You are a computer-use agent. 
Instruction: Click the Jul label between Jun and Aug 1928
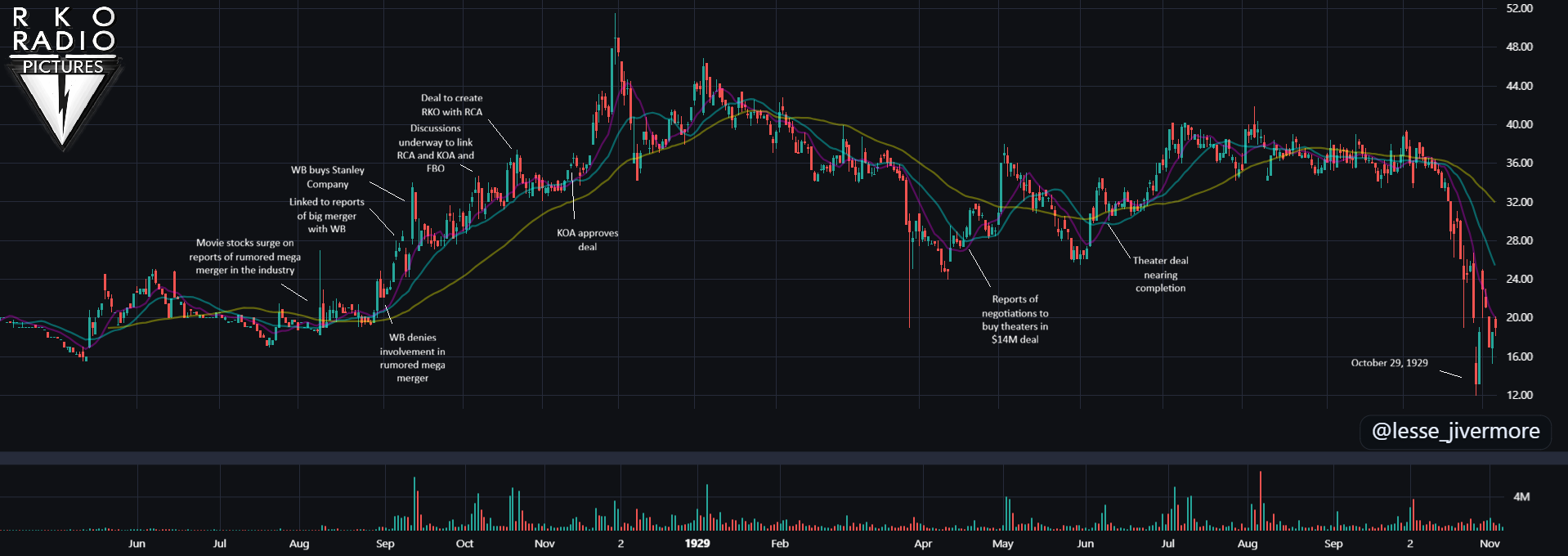click(x=219, y=544)
